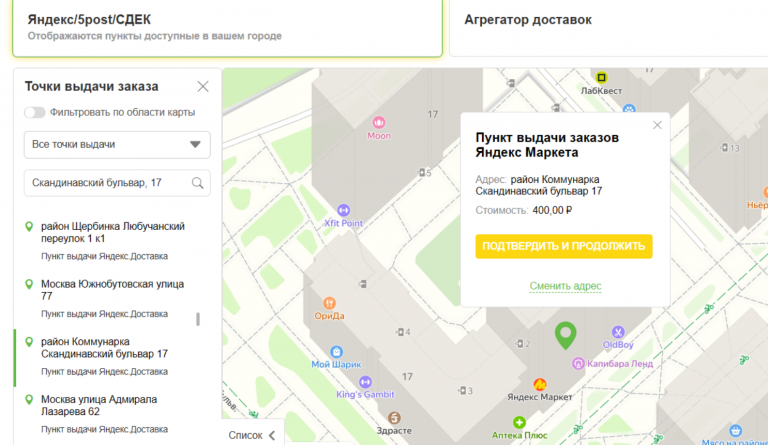Select Южнобутовская улица 77 pickup point
This screenshot has height=445, width=768.
point(113,299)
